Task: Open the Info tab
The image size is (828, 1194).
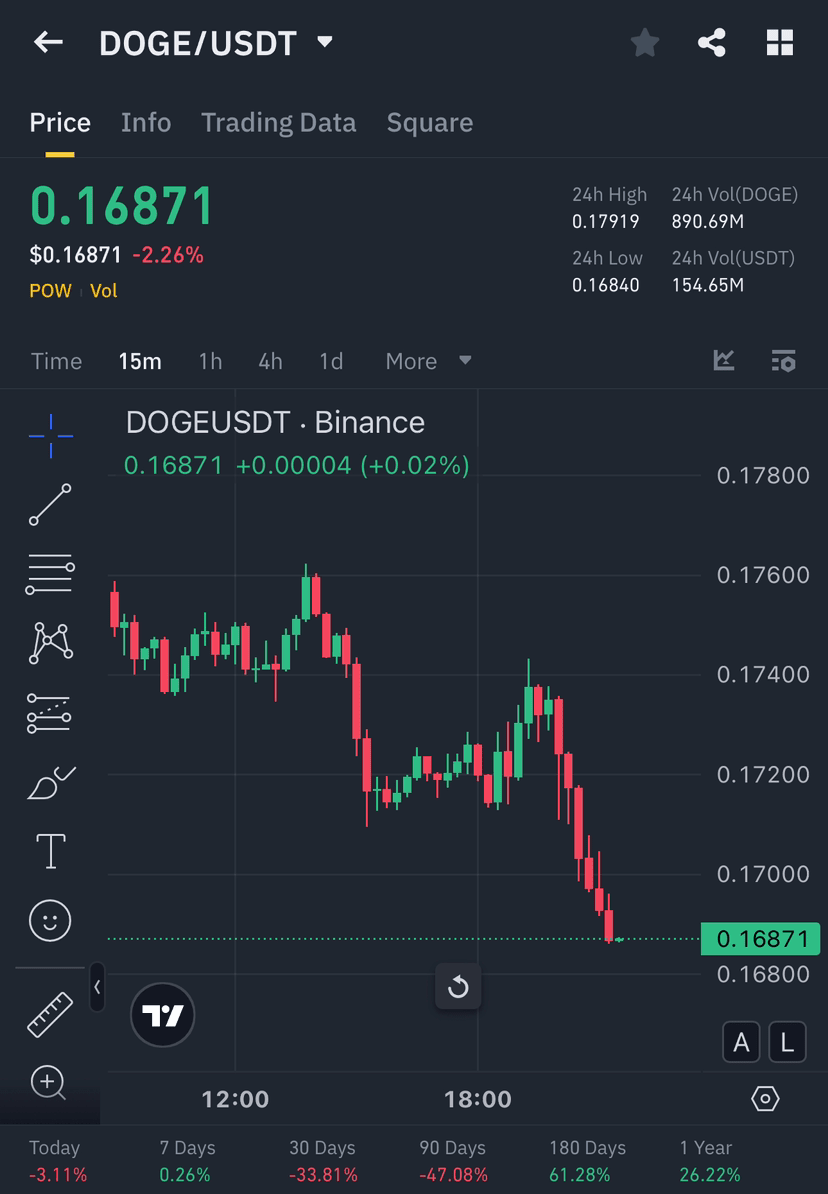Action: [x=146, y=122]
